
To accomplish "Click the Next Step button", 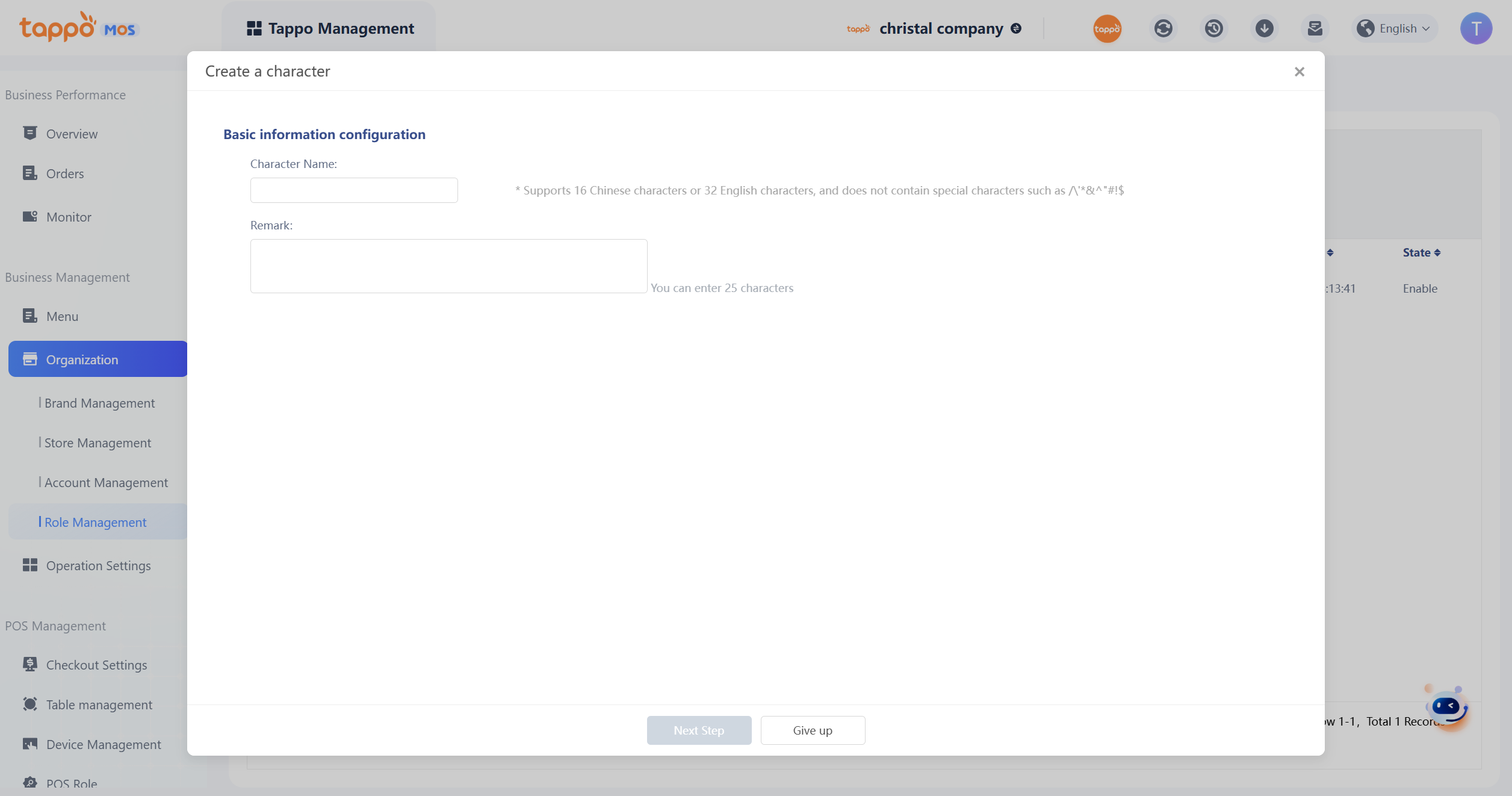I will [698, 730].
